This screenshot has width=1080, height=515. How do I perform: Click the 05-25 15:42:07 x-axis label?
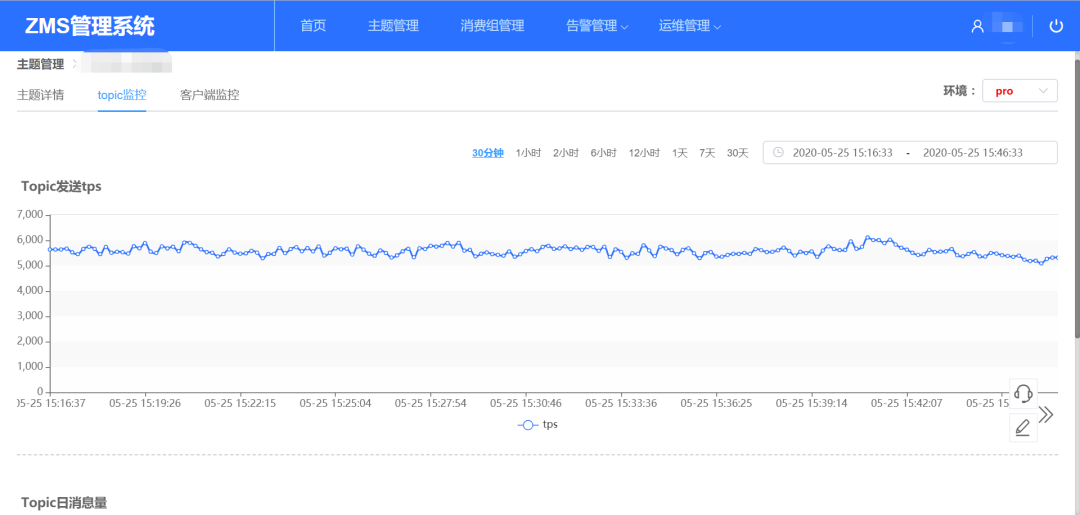906,403
